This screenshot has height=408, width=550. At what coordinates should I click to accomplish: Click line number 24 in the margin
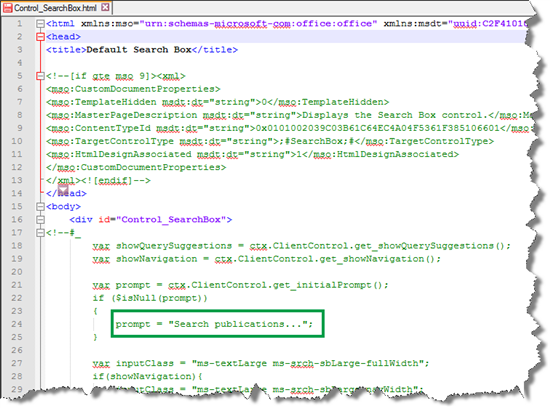[17, 324]
